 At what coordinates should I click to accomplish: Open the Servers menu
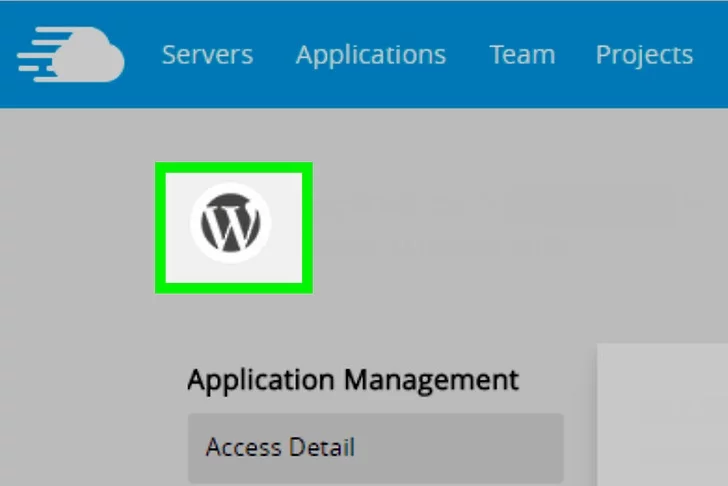207,54
